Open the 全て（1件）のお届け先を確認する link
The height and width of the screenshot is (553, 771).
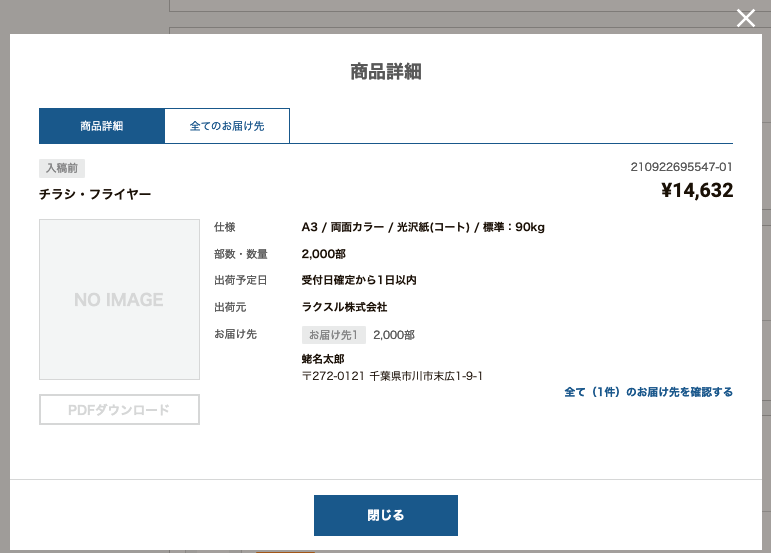coord(649,392)
